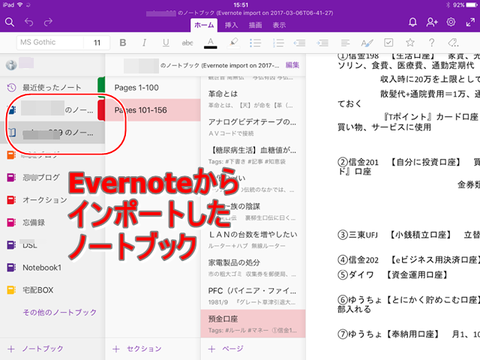Place cursor on ③三東UFJ line
The width and height of the screenshot is (480, 360).
(409, 235)
